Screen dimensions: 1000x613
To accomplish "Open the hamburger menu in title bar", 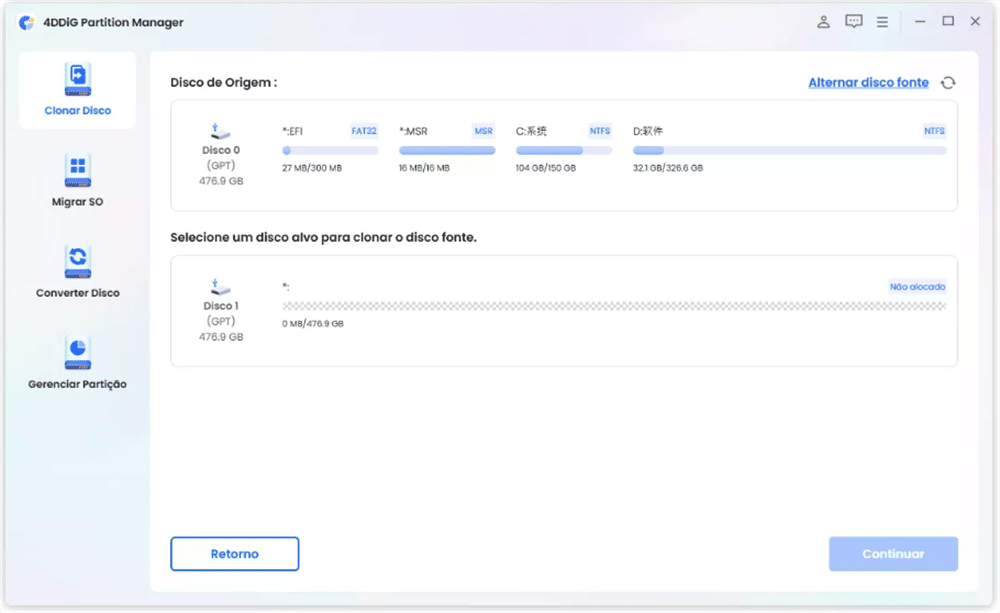I will pyautogui.click(x=882, y=21).
